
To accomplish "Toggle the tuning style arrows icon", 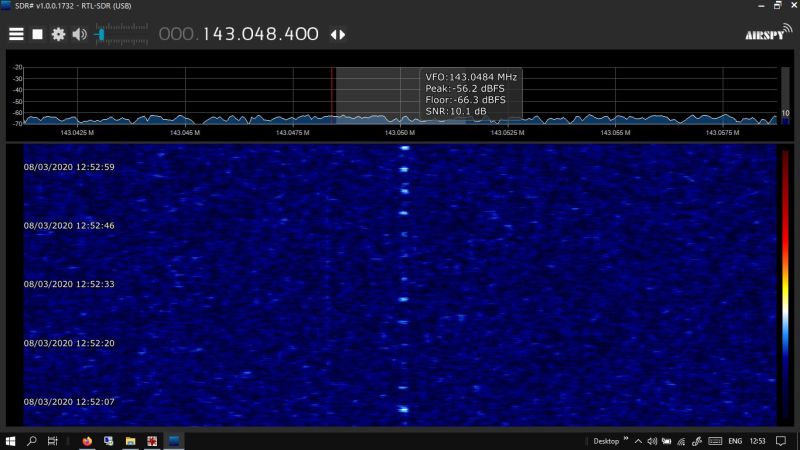I will coord(338,35).
